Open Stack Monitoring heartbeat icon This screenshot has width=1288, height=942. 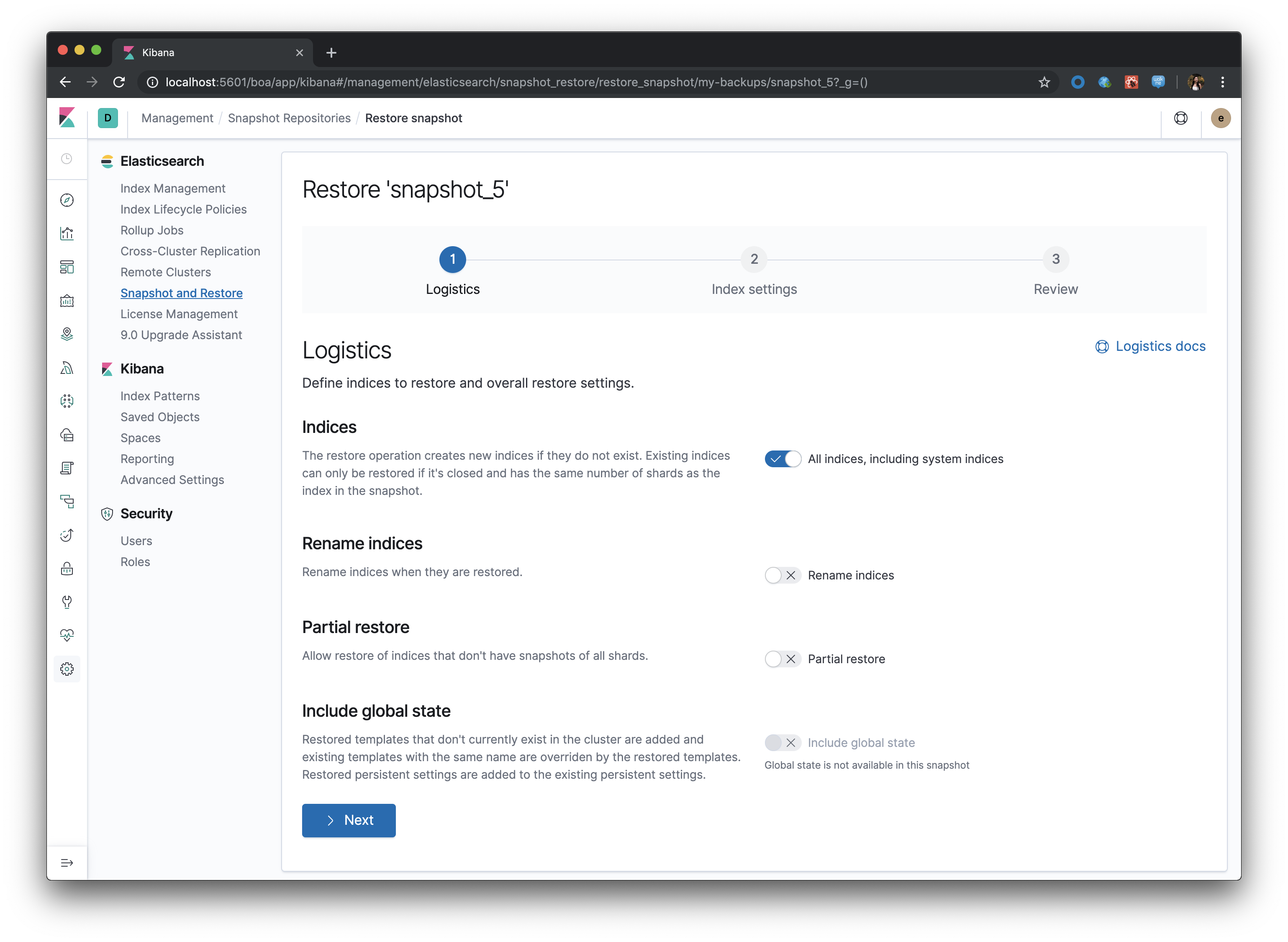67,635
